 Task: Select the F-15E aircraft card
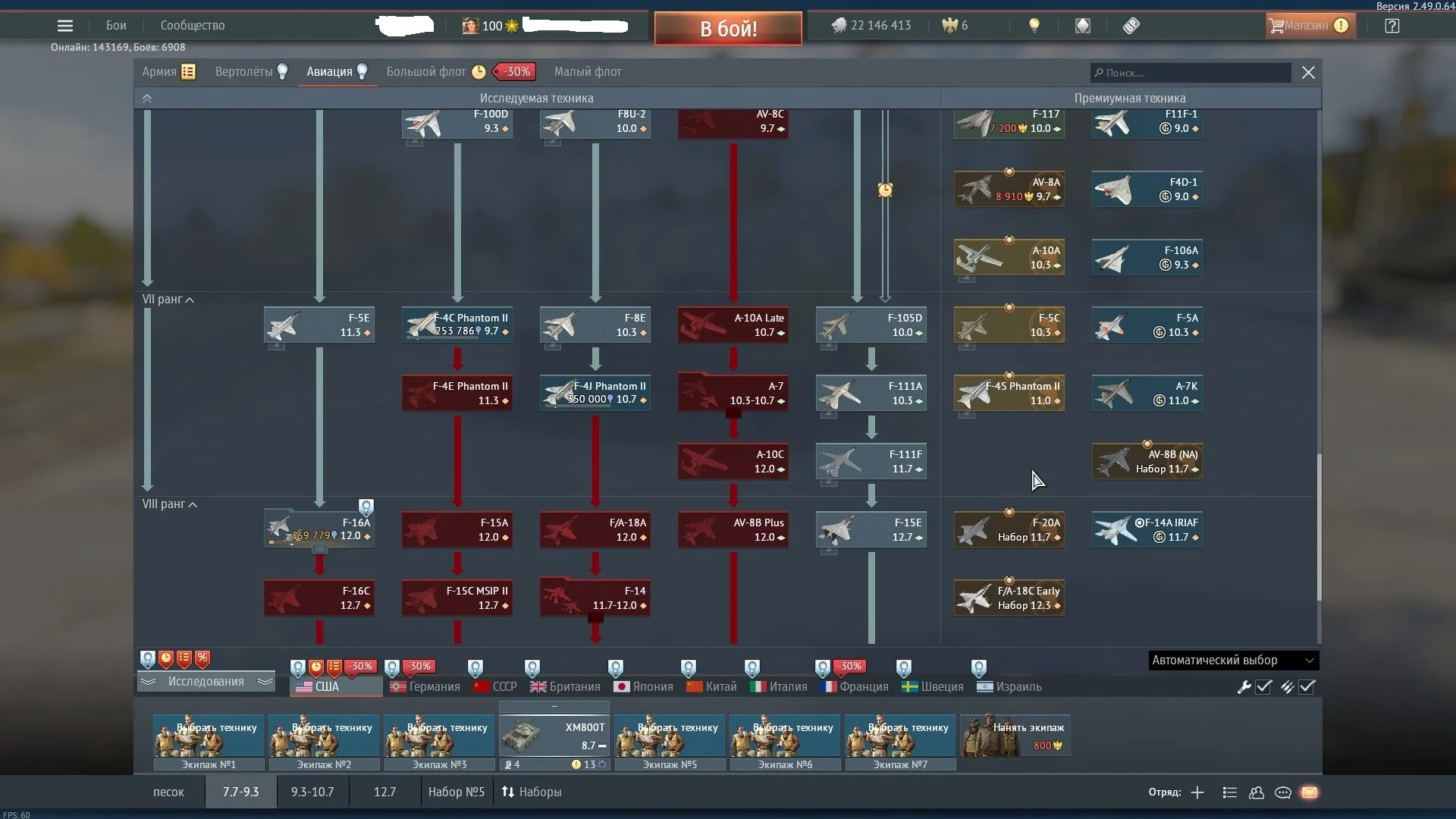click(871, 529)
